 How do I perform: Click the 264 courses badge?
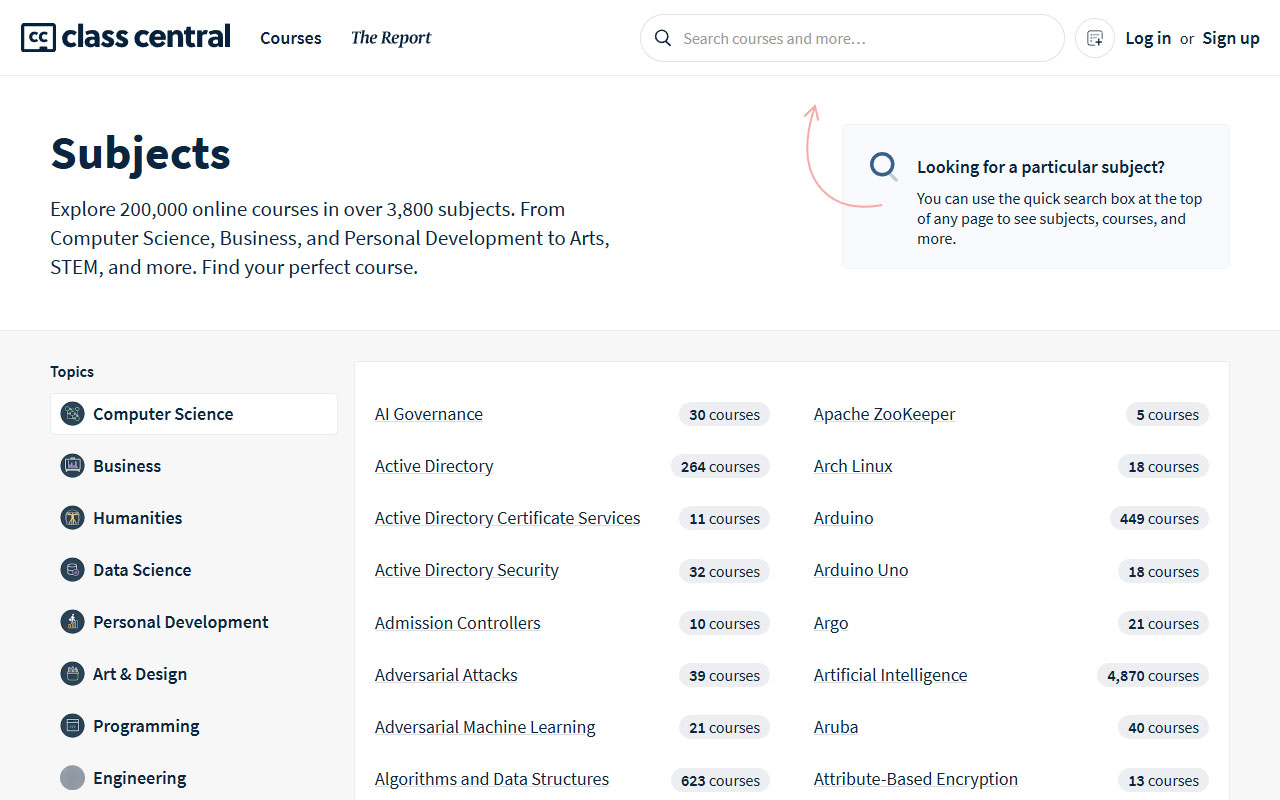[x=720, y=466]
